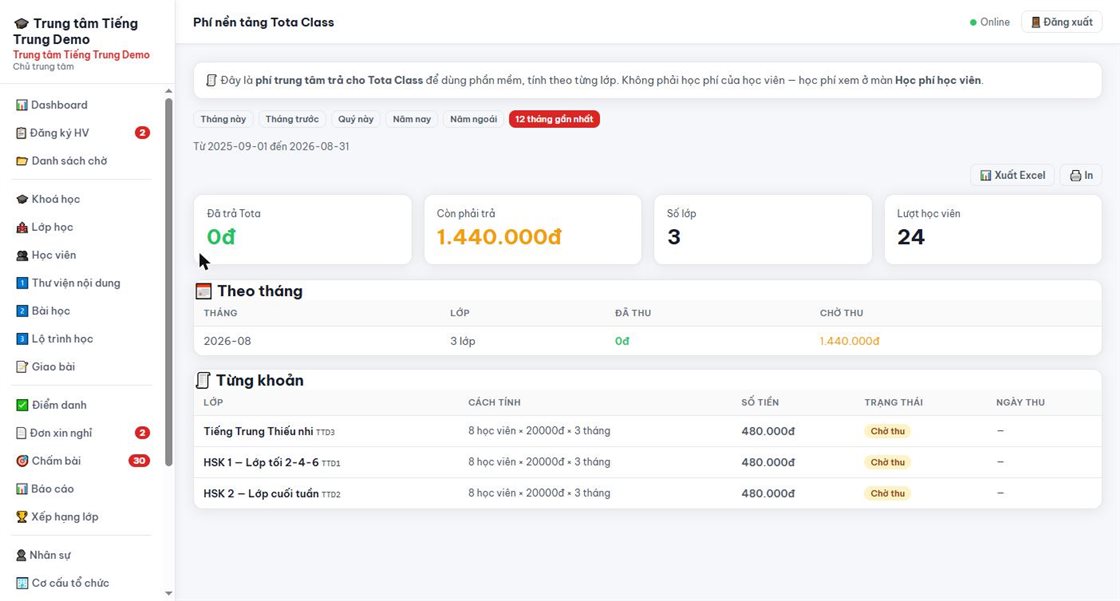The width and height of the screenshot is (1120, 601).
Task: Click the HSK 2 – Lớp cuối tuần row name
Action: 261,494
